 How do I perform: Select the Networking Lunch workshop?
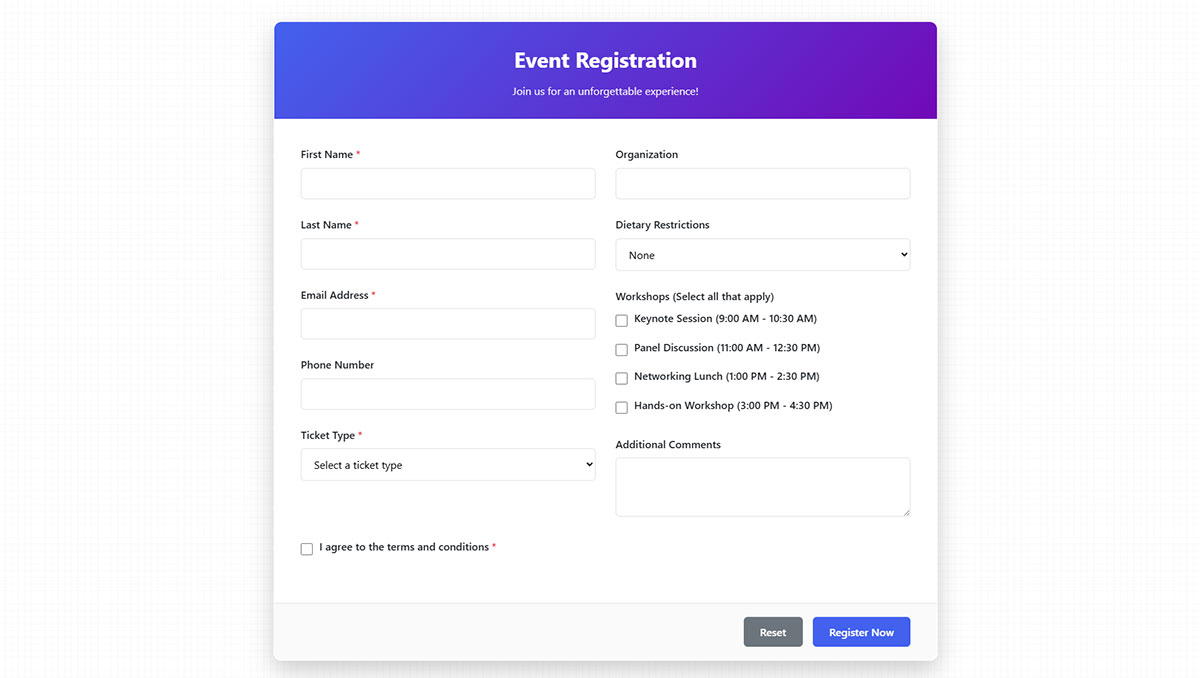621,378
